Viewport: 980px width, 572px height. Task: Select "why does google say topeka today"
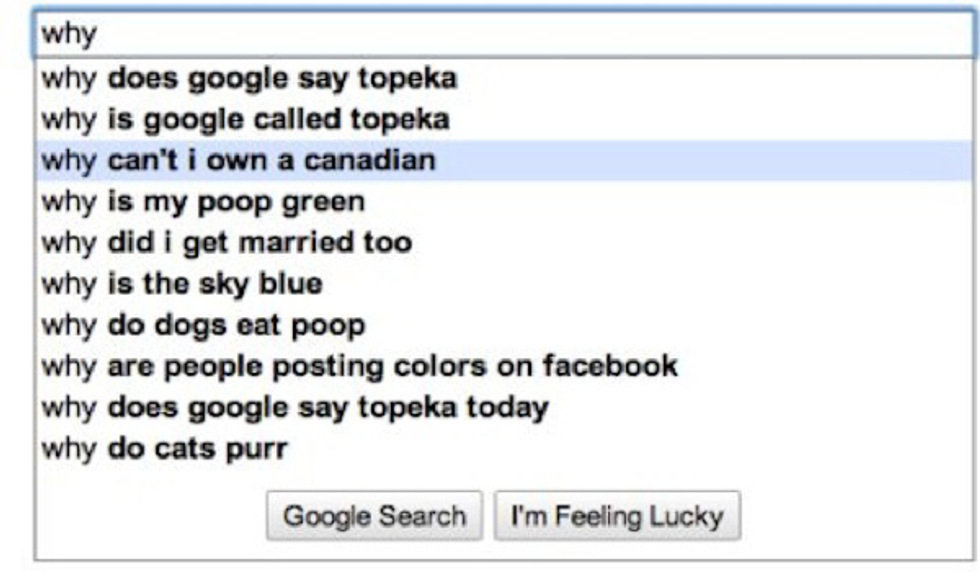coord(295,407)
